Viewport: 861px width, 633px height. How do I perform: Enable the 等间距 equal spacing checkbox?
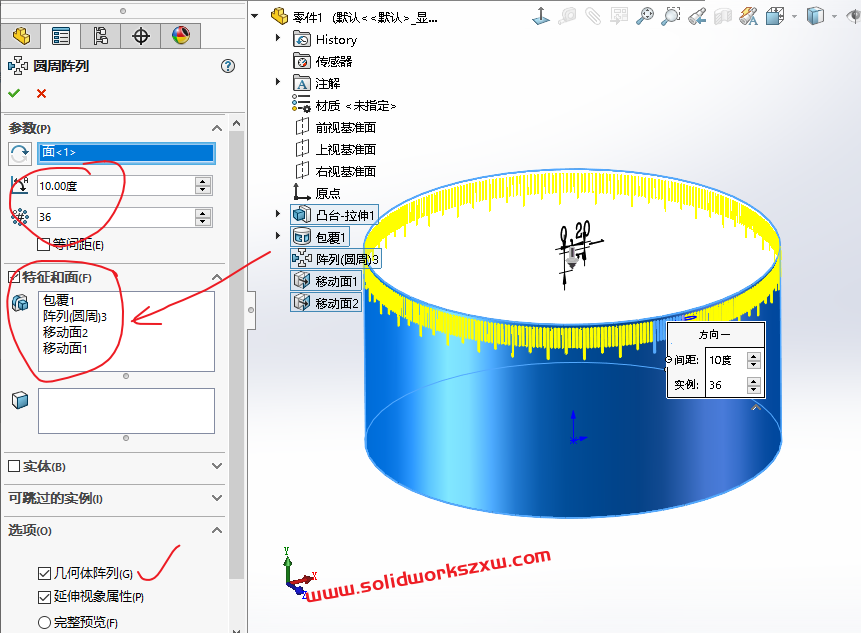tap(44, 244)
